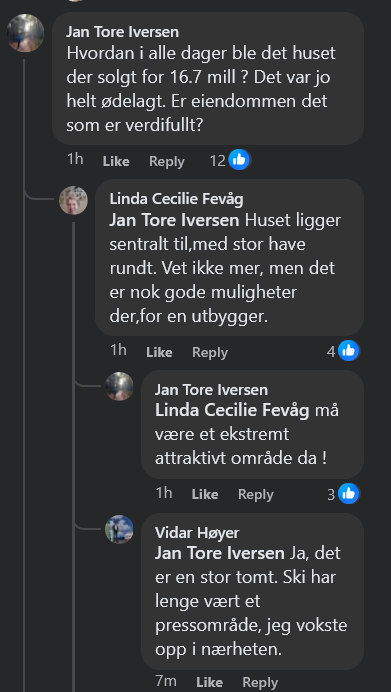Reply to Vidar Høyer's comment
This screenshot has height=692, width=391.
point(260,682)
